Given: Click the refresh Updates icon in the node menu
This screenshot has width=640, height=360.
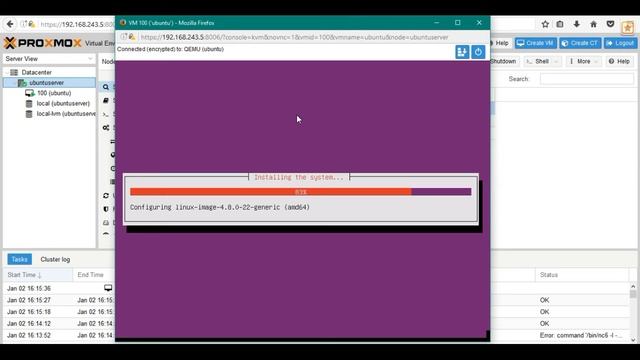Looking at the screenshot, I should pos(106,196).
